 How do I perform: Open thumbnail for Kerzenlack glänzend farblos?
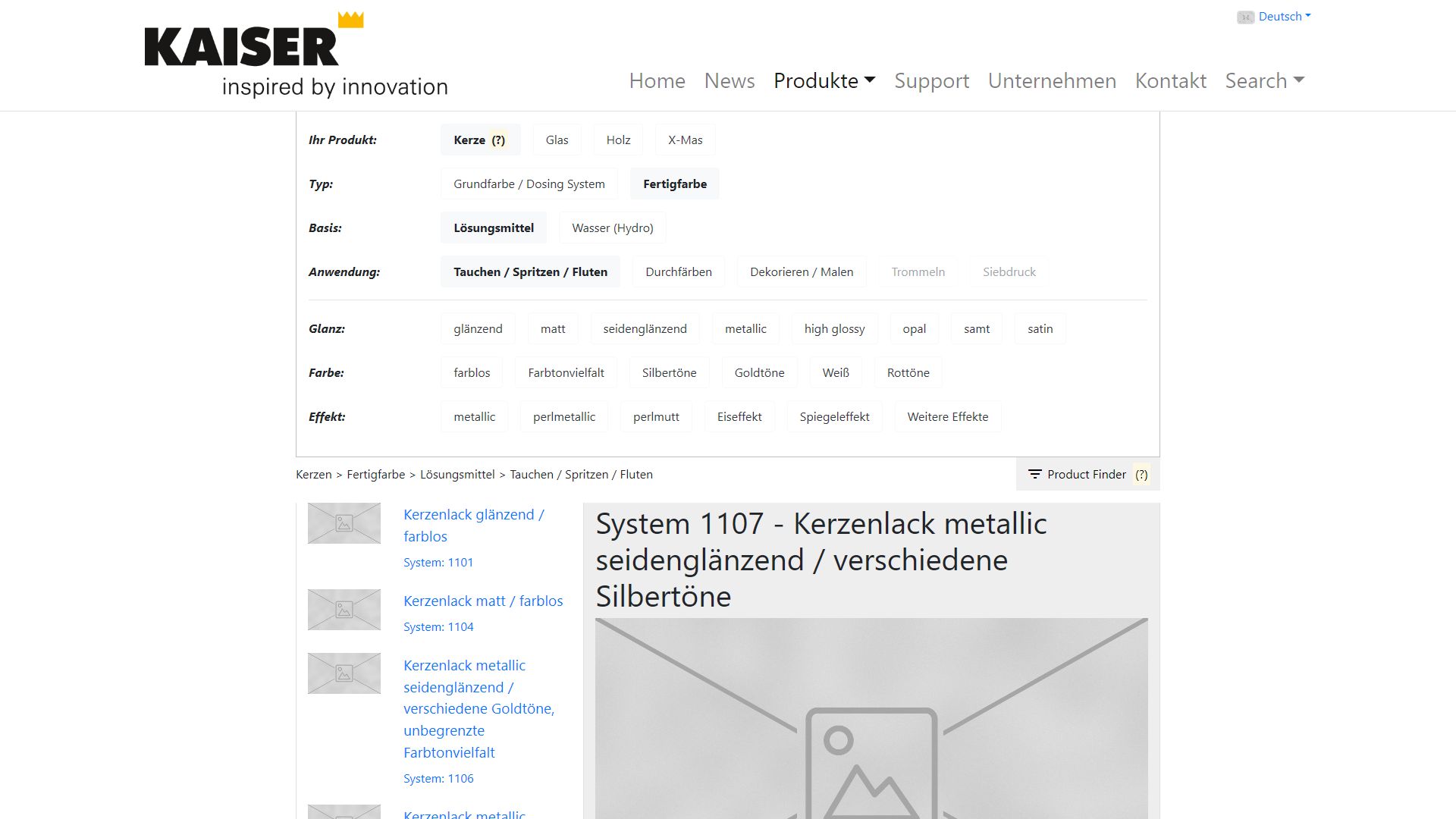click(344, 523)
